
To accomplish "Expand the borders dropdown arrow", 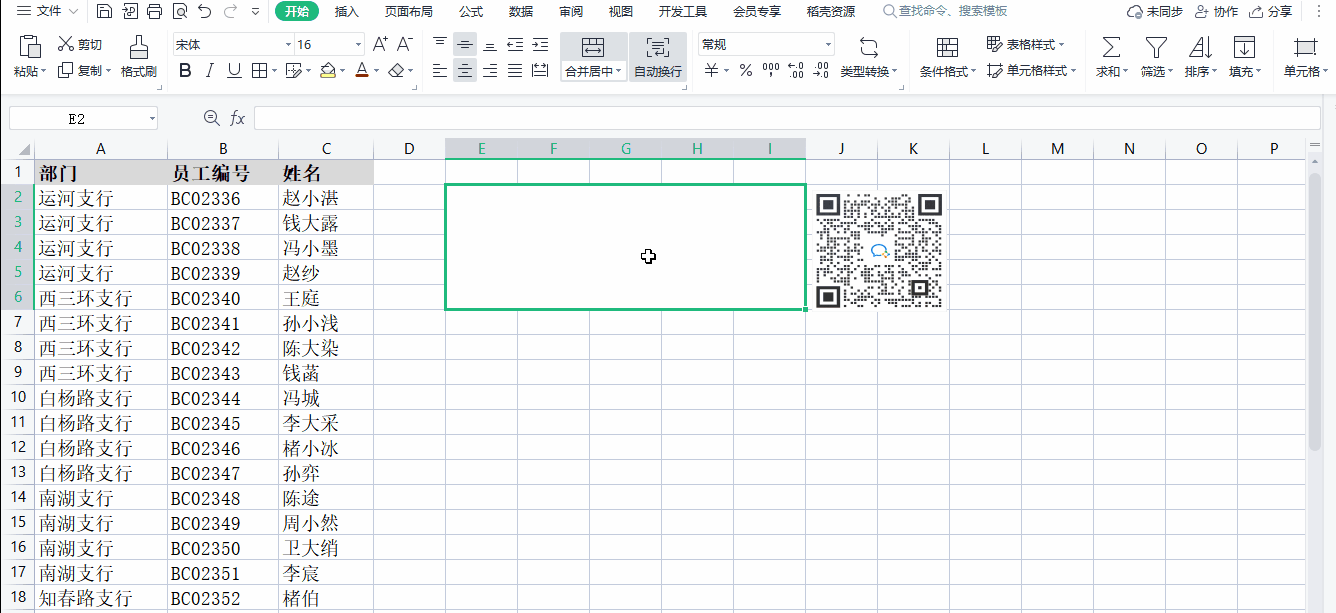I will pos(275,71).
